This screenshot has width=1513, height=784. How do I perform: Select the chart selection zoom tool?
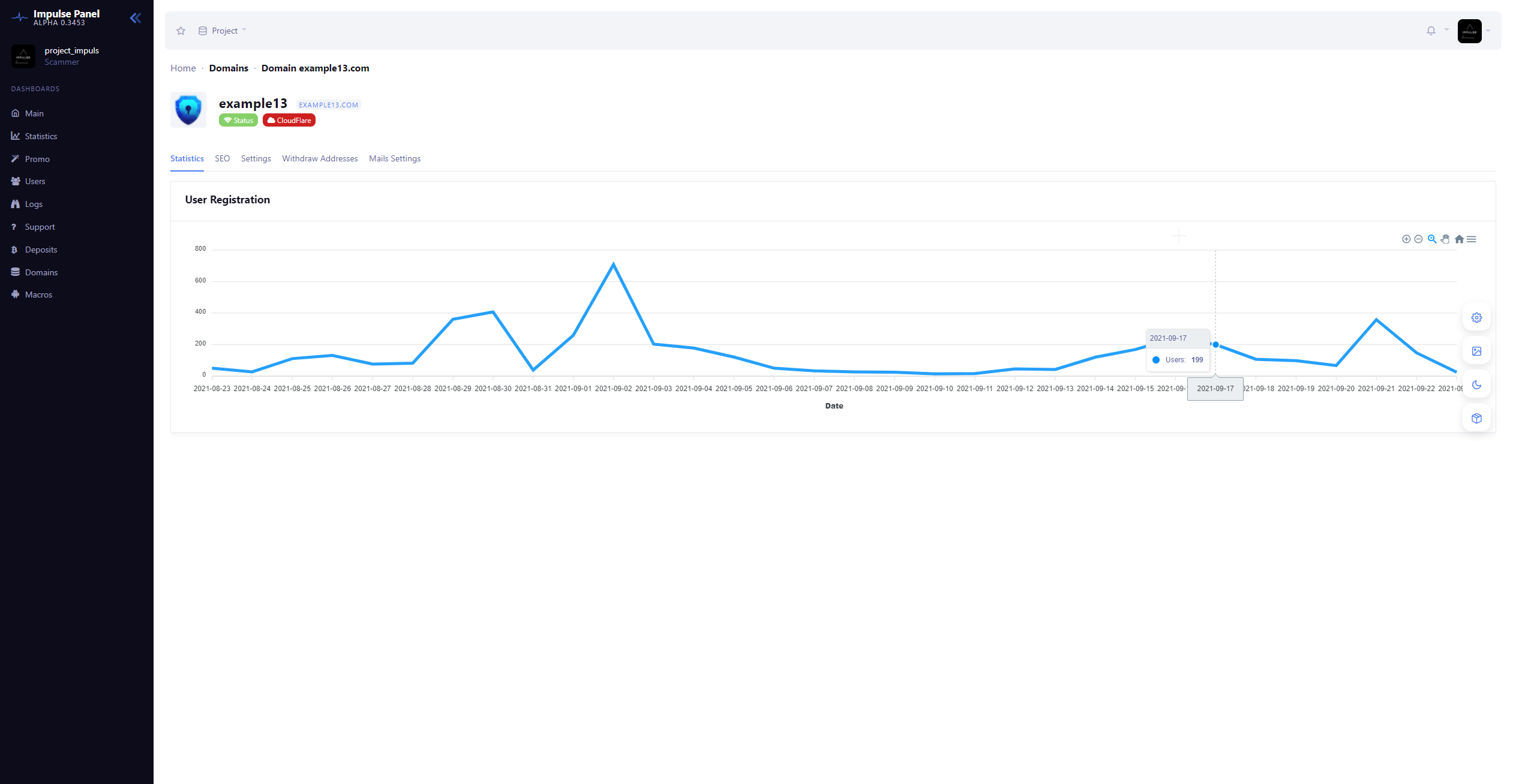click(x=1432, y=239)
